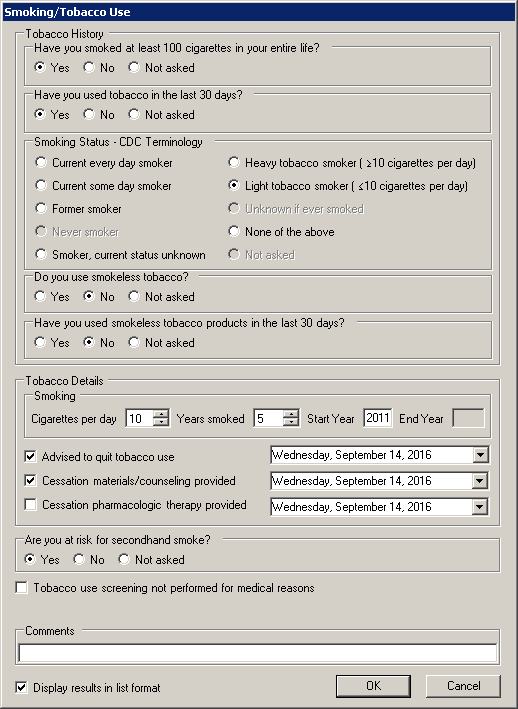Click into the Comments text box
Viewport: 518px width, 709px height.
coord(258,653)
